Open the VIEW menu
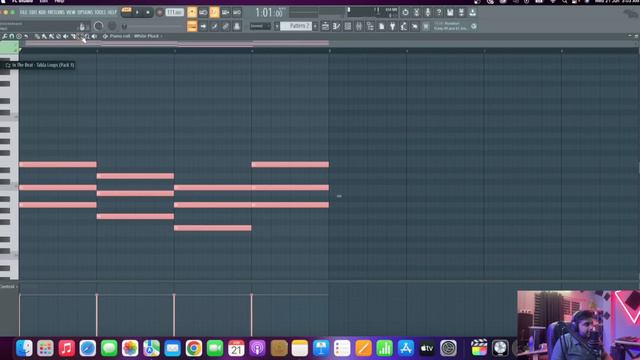Viewport: 640px width, 360px height. tap(71, 12)
